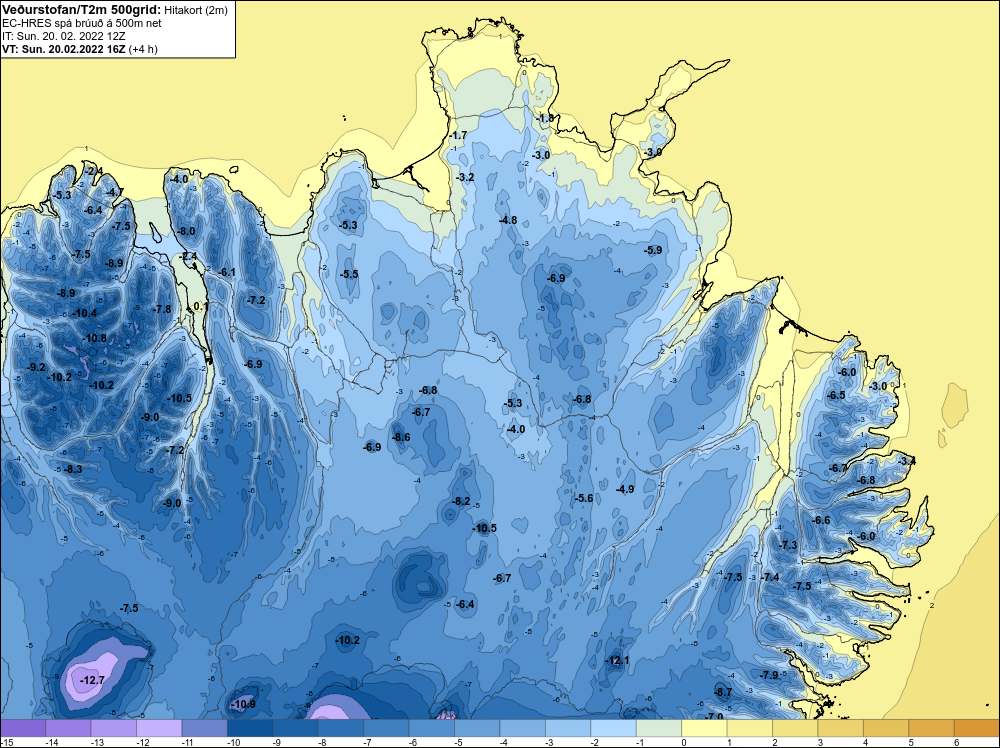Select the yellow swatch between 0 and 1
The image size is (1000, 748).
705,728
